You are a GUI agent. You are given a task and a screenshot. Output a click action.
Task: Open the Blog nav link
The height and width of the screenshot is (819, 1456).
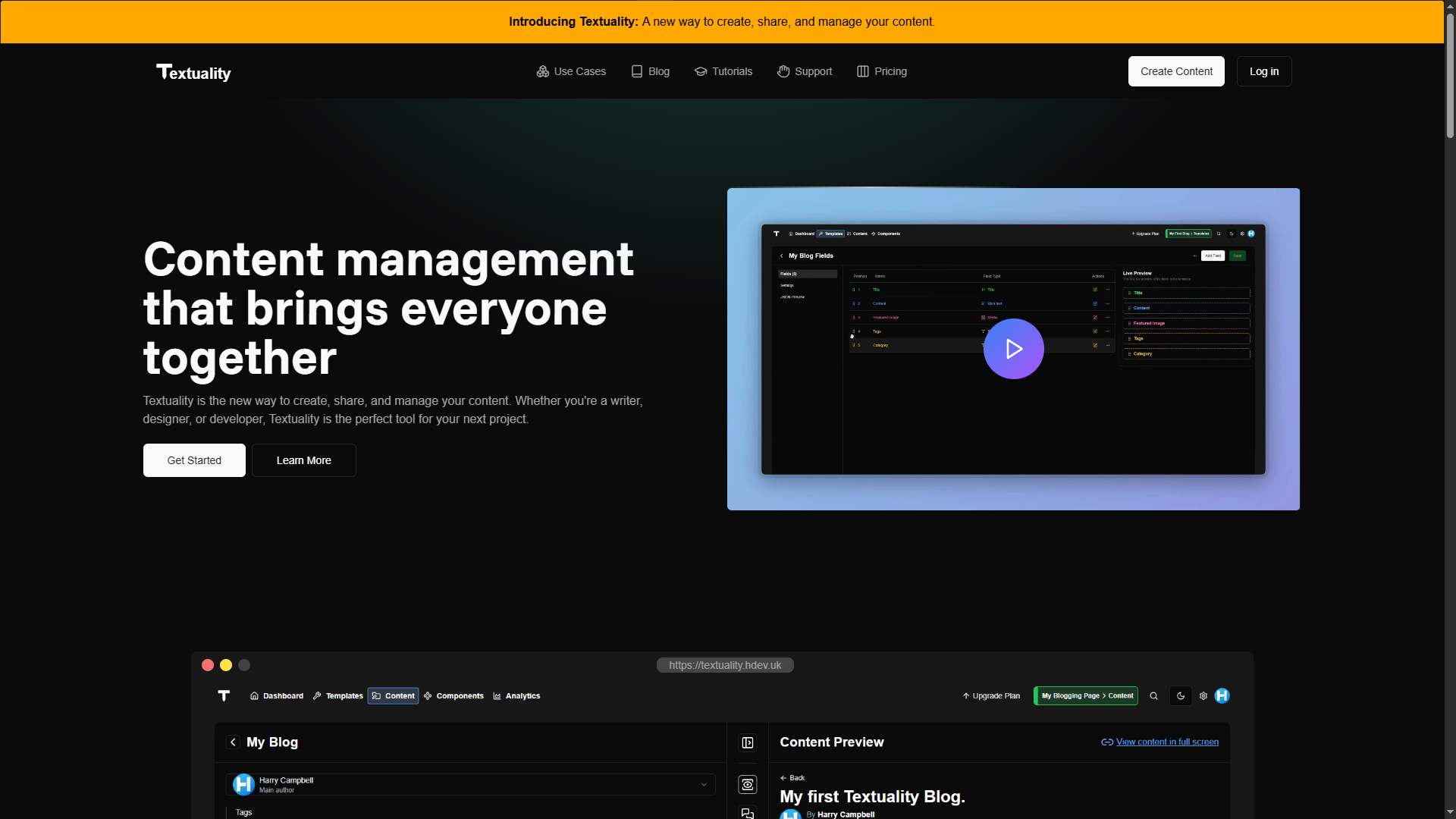pyautogui.click(x=650, y=71)
